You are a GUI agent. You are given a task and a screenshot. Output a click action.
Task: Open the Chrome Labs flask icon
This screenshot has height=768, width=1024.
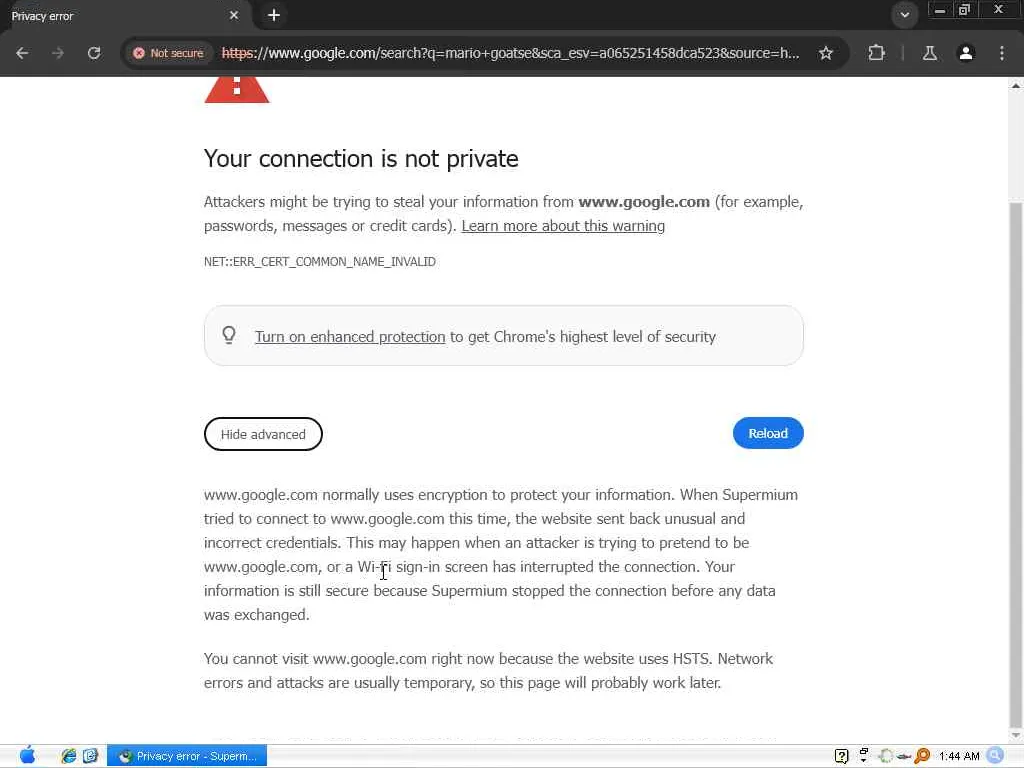pos(930,53)
